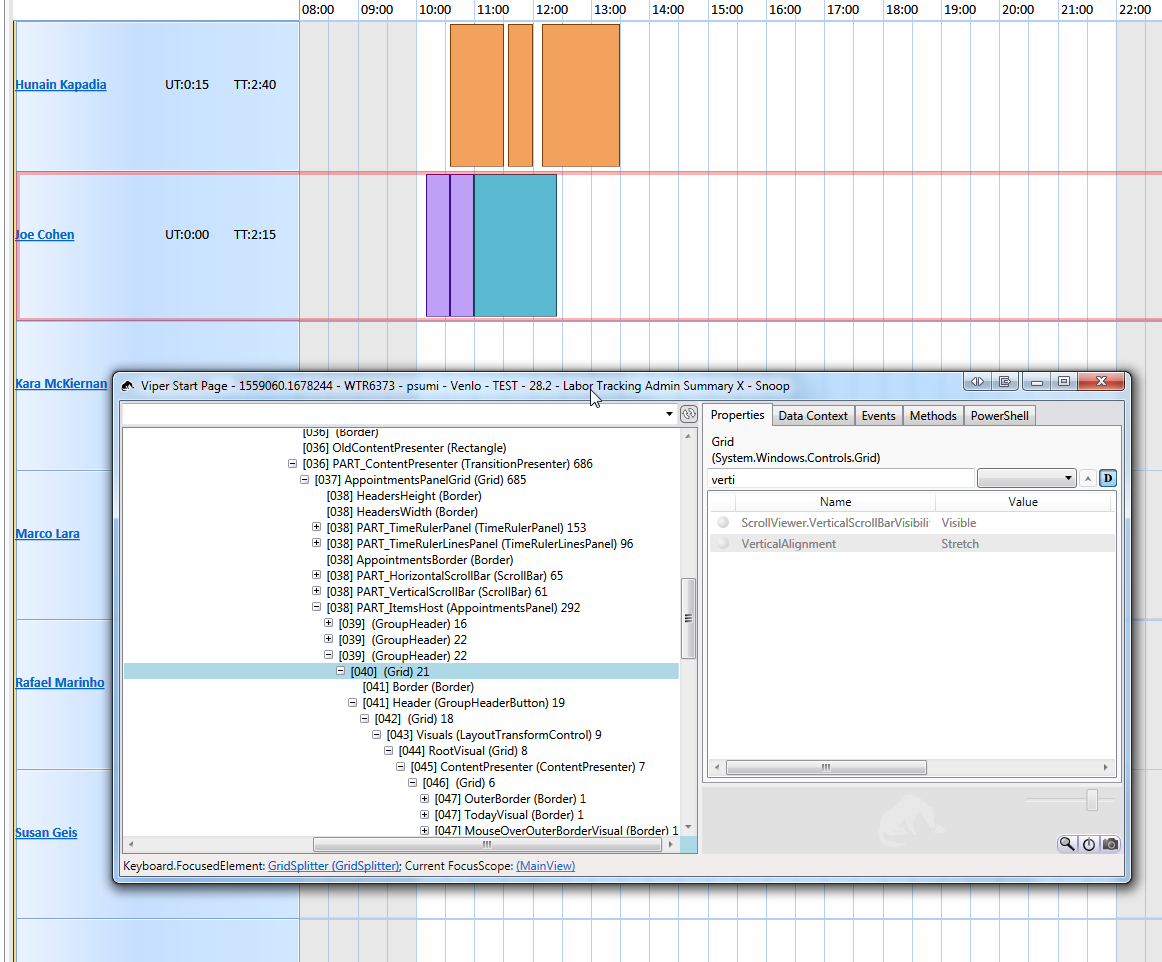Collapse the PART_ItemsHost AppointmentsPanel node
Image resolution: width=1162 pixels, height=962 pixels.
pos(317,608)
